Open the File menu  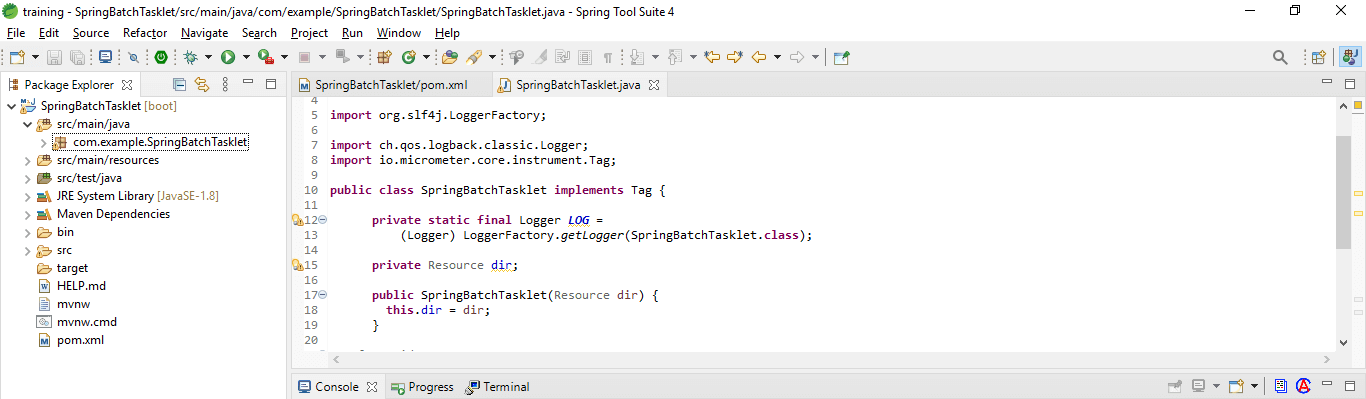pyautogui.click(x=15, y=33)
